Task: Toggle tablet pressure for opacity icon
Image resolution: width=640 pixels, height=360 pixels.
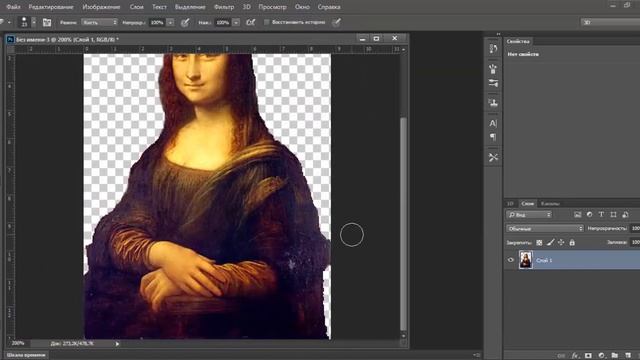Action: (185, 22)
